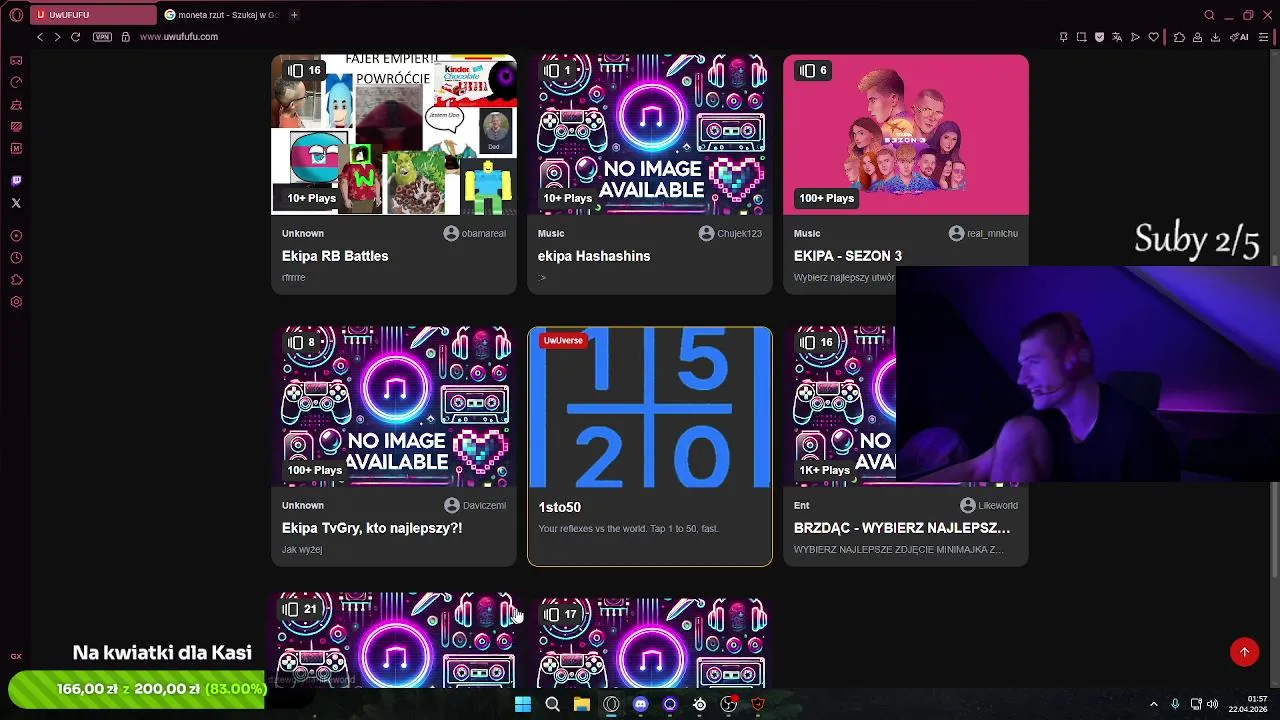1280x720 pixels.
Task: Open the site security padlock info
Action: (x=125, y=37)
